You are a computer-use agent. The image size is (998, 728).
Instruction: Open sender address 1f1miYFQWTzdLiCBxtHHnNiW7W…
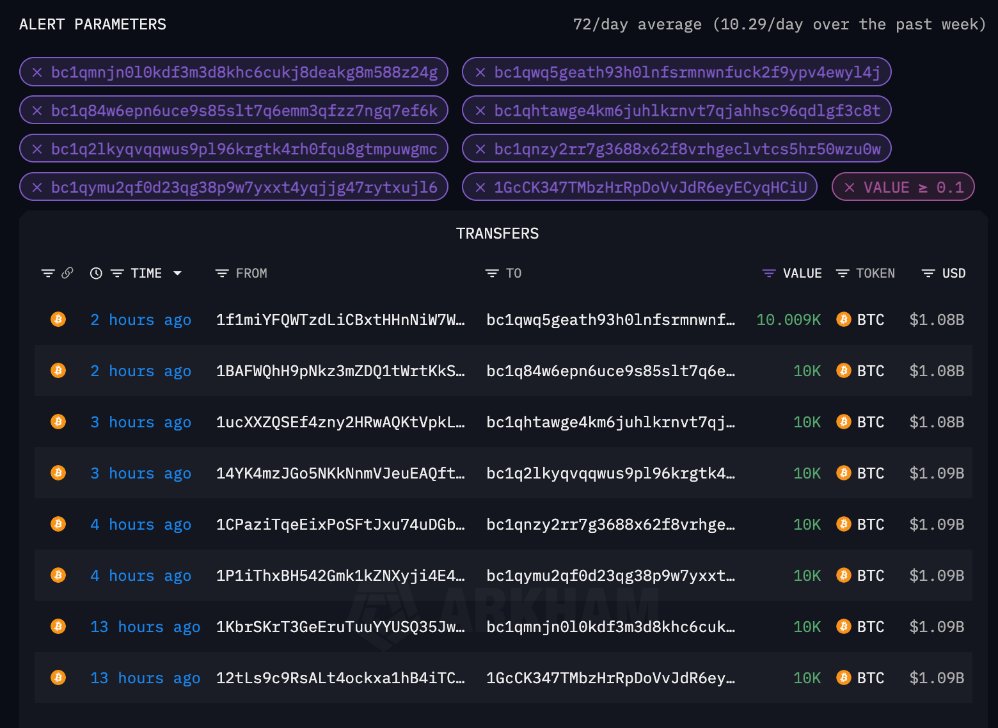click(341, 319)
